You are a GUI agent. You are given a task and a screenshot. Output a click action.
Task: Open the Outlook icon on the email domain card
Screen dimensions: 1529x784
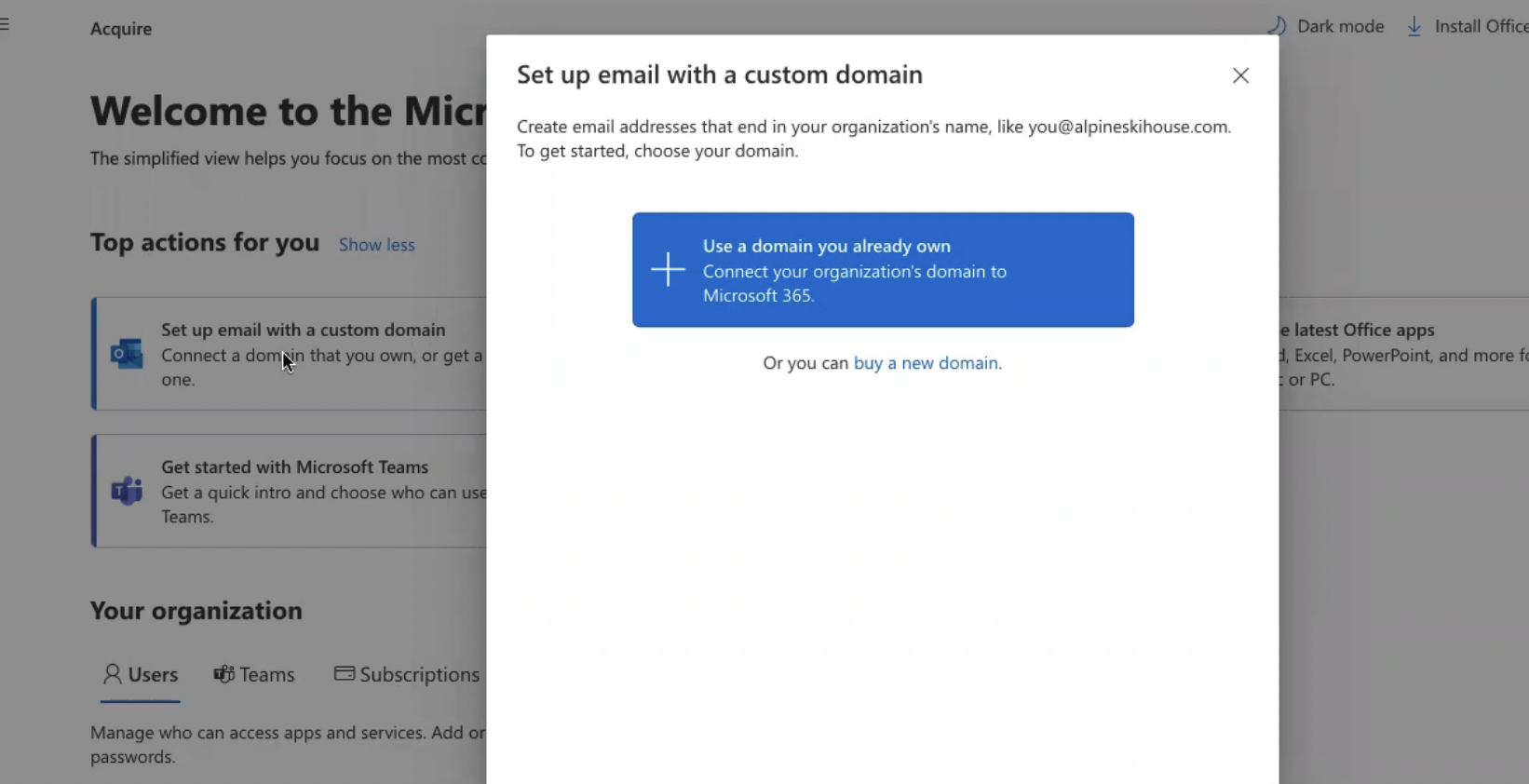(x=127, y=354)
